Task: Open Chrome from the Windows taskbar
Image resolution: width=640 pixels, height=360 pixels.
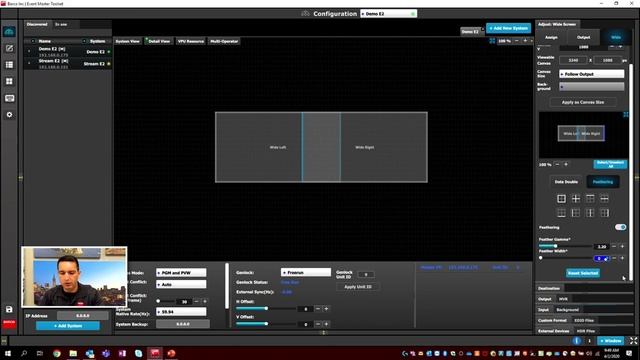Action: pyautogui.click(x=57, y=353)
